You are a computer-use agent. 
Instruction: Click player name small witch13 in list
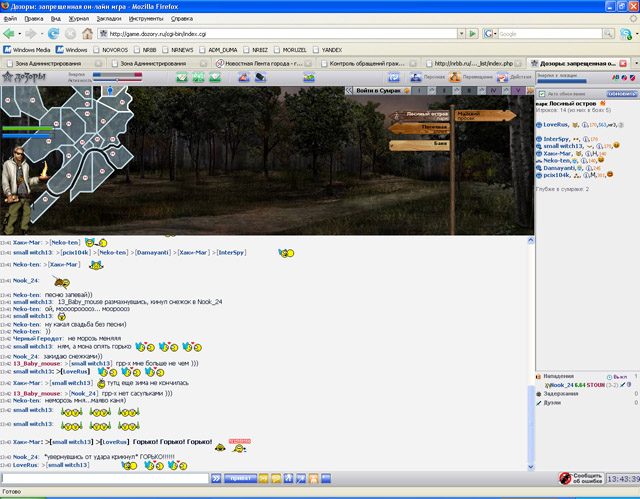tap(563, 146)
